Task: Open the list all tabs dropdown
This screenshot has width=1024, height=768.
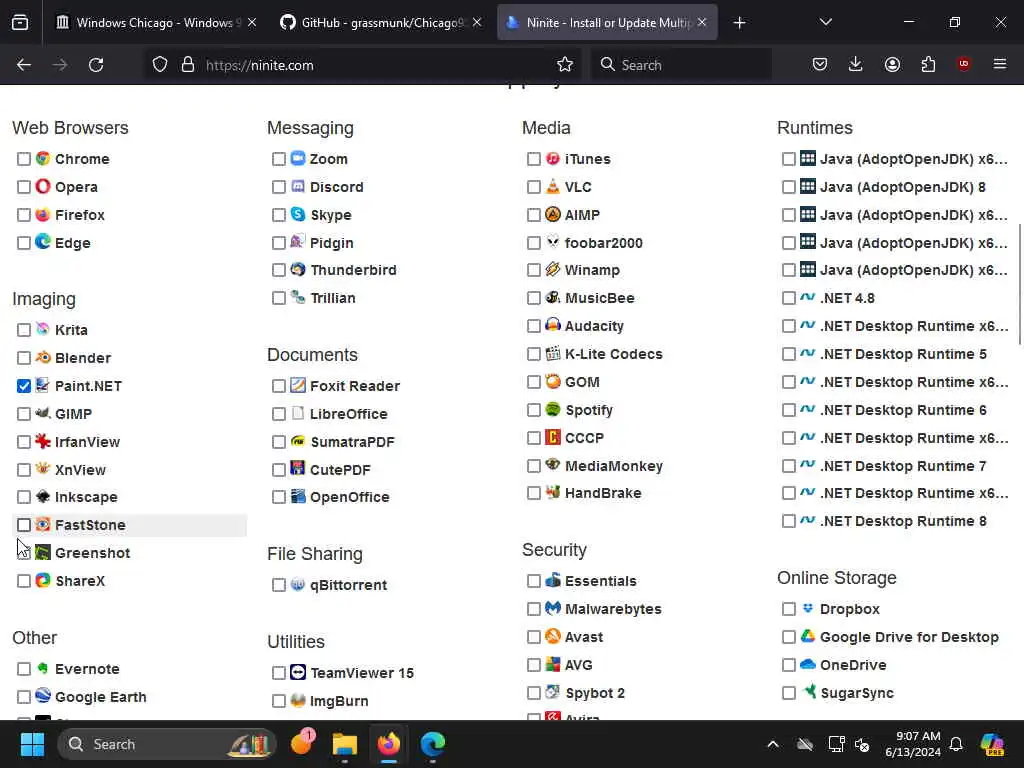Action: (x=825, y=22)
